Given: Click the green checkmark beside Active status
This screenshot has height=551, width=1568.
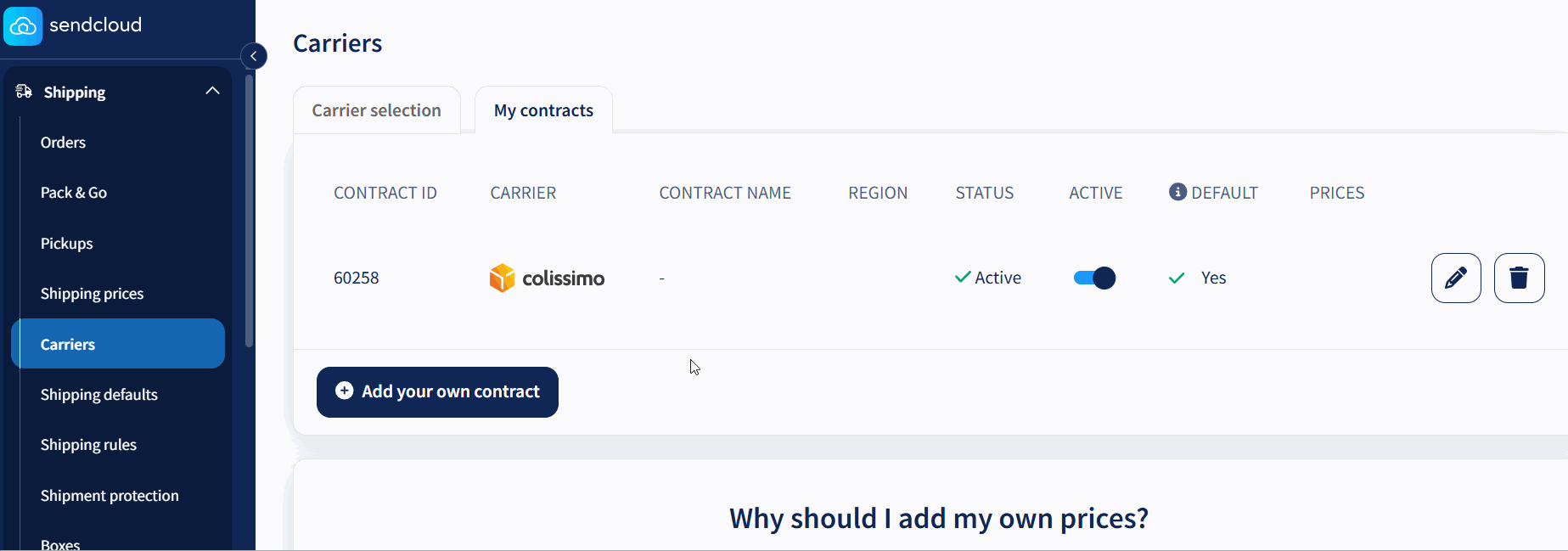Looking at the screenshot, I should click(961, 277).
